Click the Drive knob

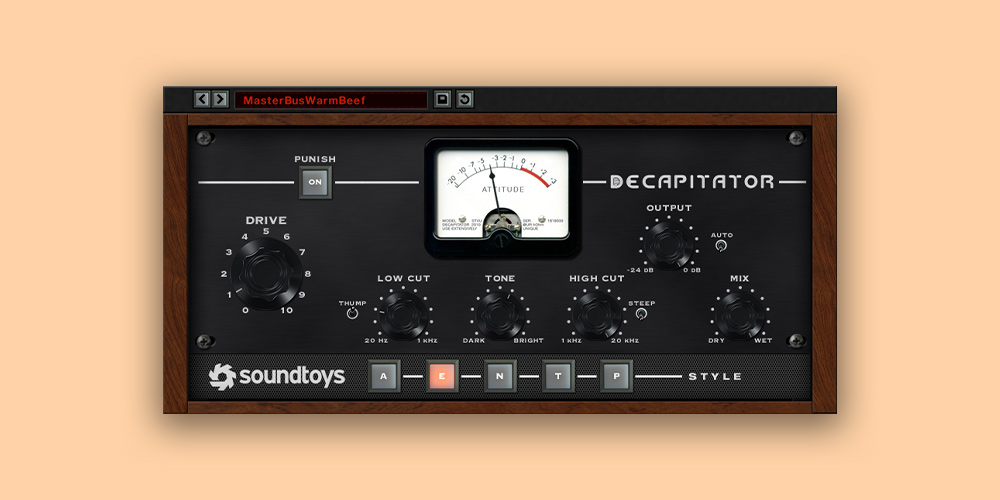click(265, 273)
